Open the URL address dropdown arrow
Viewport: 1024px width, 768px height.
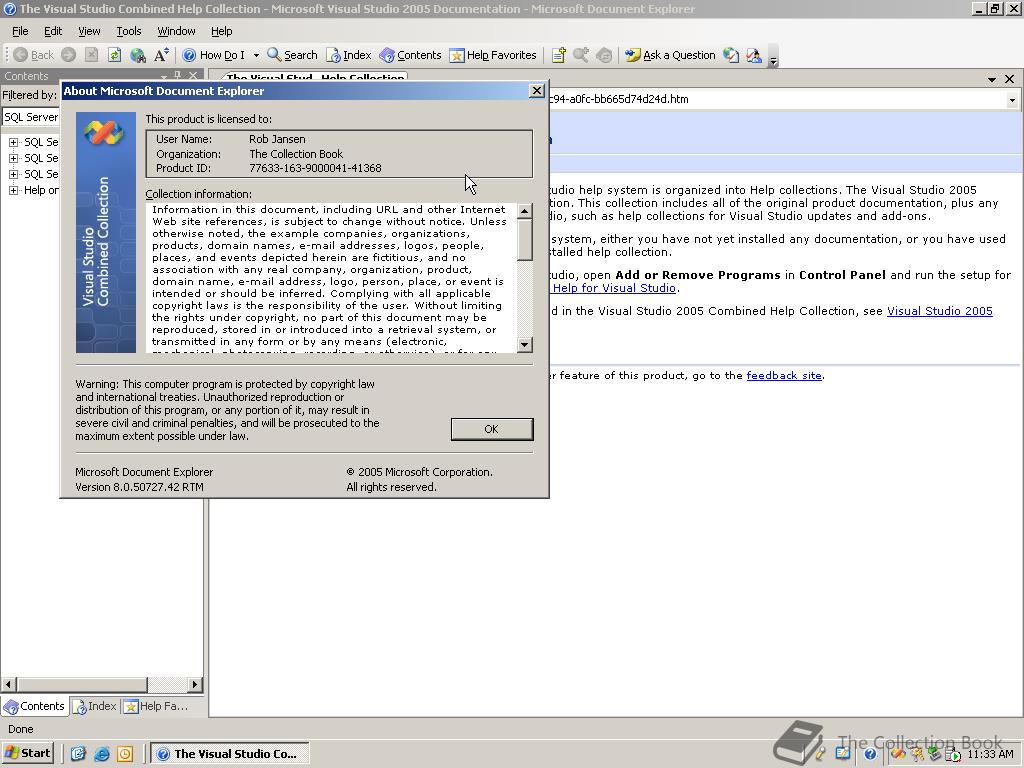[1012, 100]
